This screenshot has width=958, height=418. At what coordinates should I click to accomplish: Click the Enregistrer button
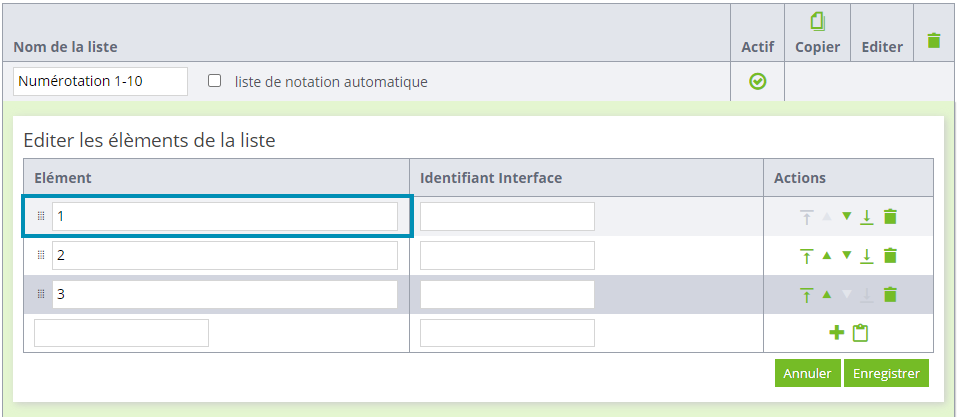point(886,373)
